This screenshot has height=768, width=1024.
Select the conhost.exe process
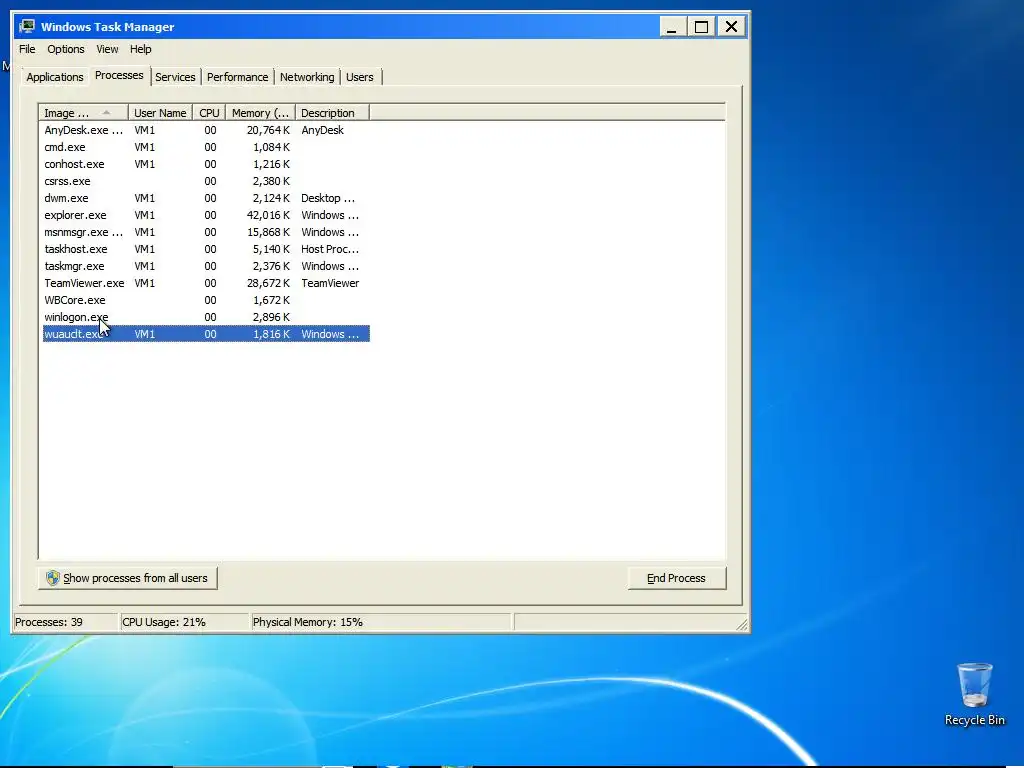(x=206, y=164)
